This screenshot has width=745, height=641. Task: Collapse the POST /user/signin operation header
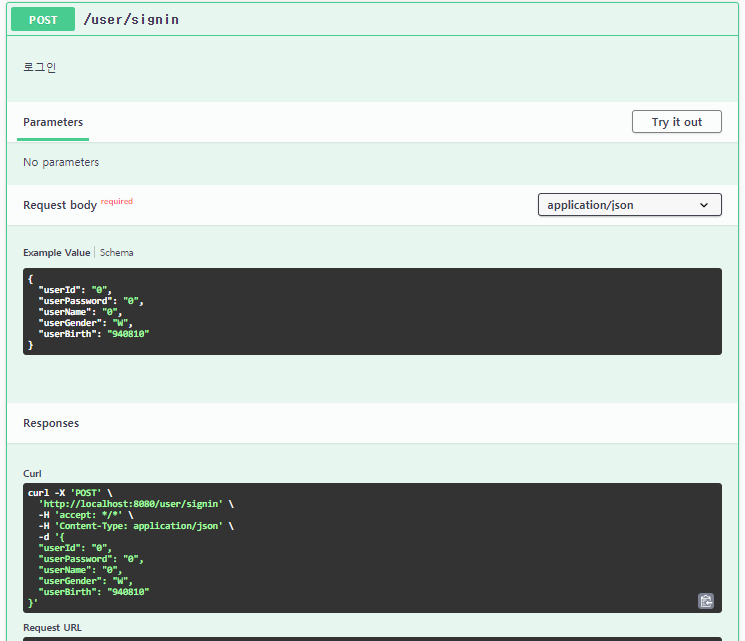(x=372, y=19)
